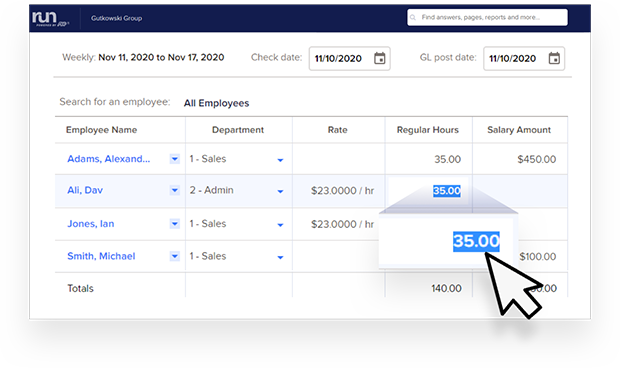Open the GL post date calendar icon
620x368 pixels.
point(554,59)
